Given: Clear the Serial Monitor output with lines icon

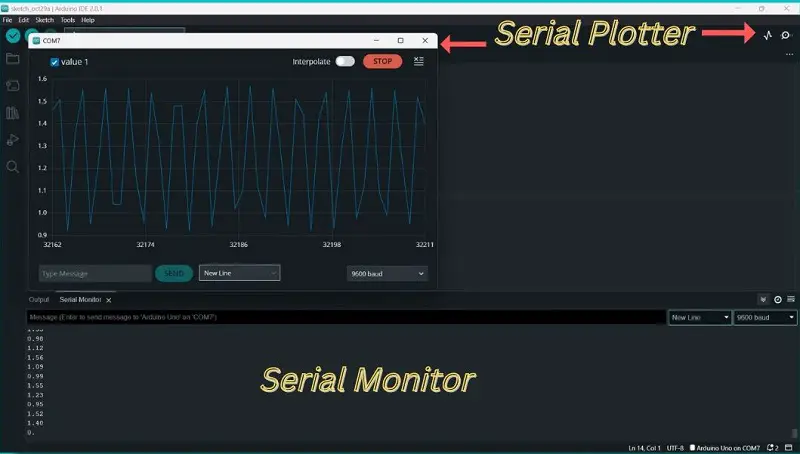Looking at the screenshot, I should [791, 299].
